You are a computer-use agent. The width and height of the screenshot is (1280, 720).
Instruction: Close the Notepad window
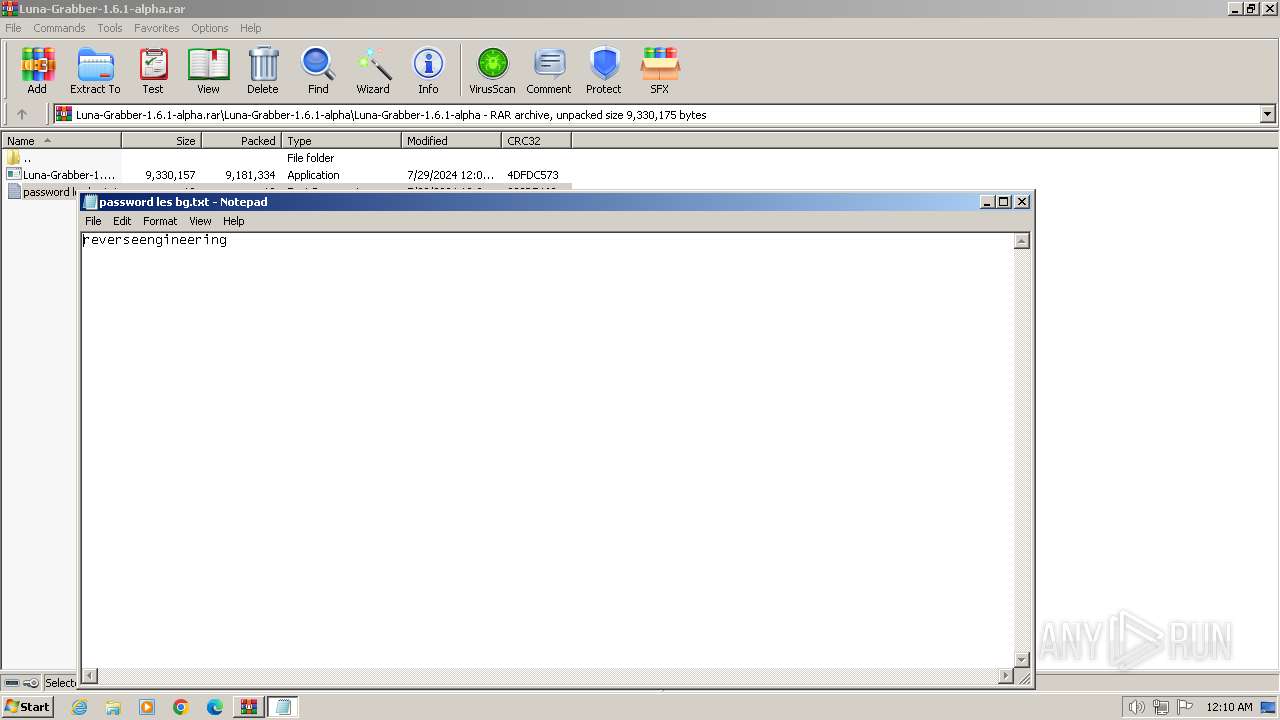click(1022, 201)
